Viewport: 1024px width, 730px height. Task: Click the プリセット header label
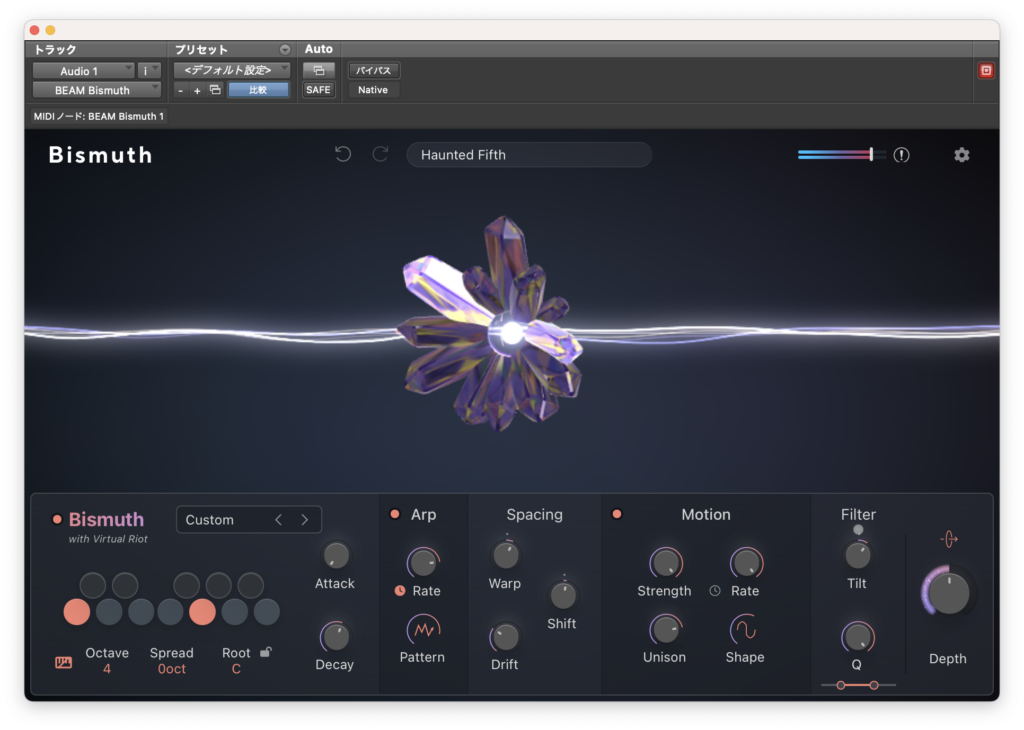coord(201,50)
